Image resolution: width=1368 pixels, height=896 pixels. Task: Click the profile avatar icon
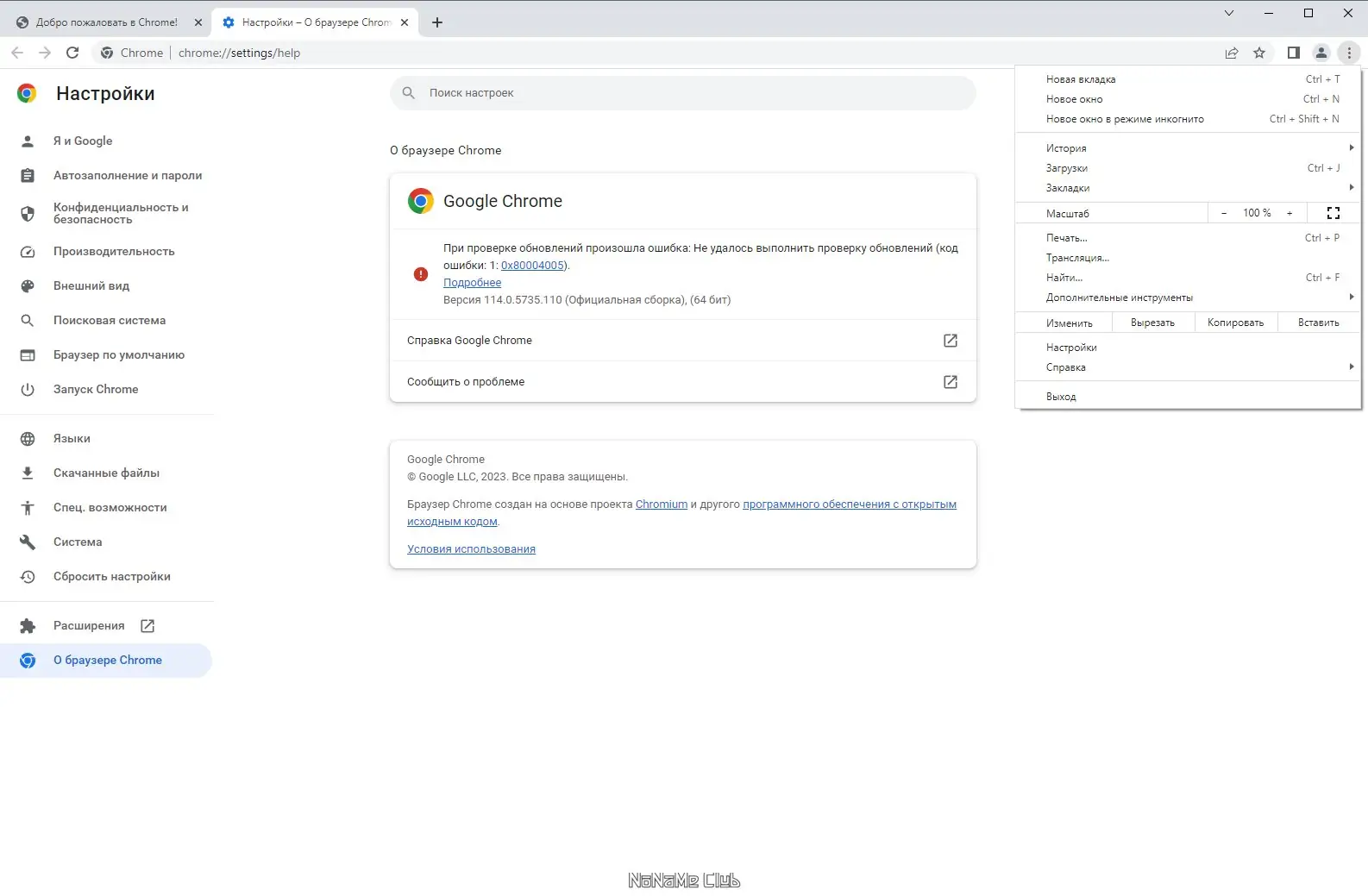[x=1321, y=53]
